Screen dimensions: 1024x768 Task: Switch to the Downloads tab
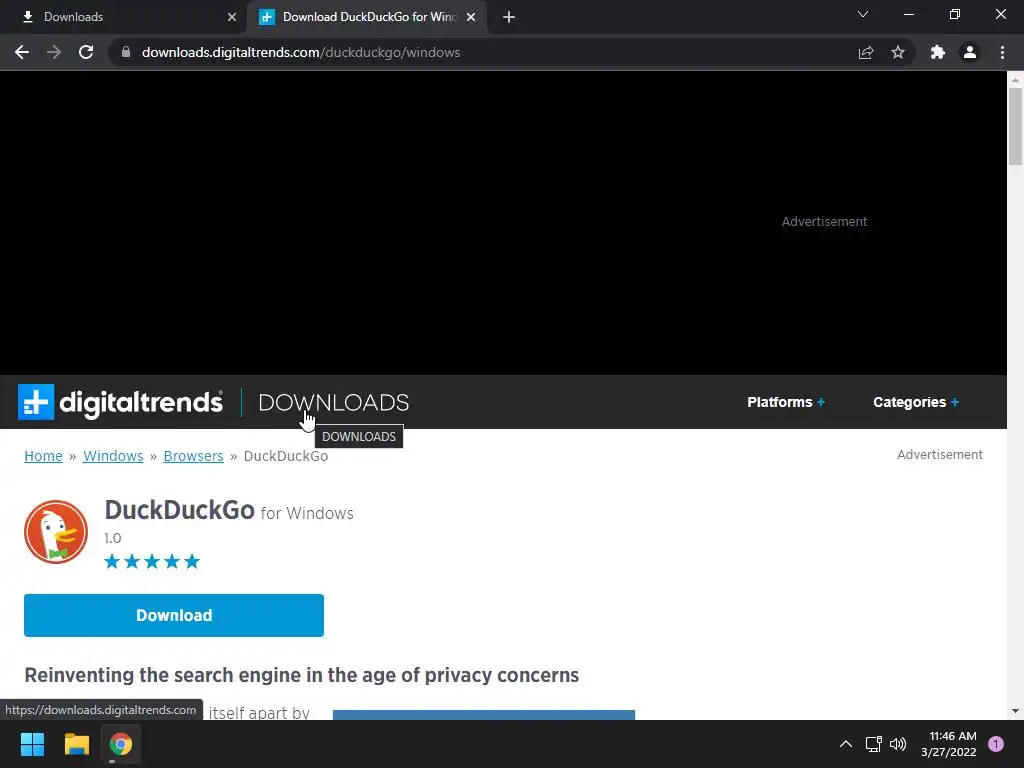(x=123, y=17)
